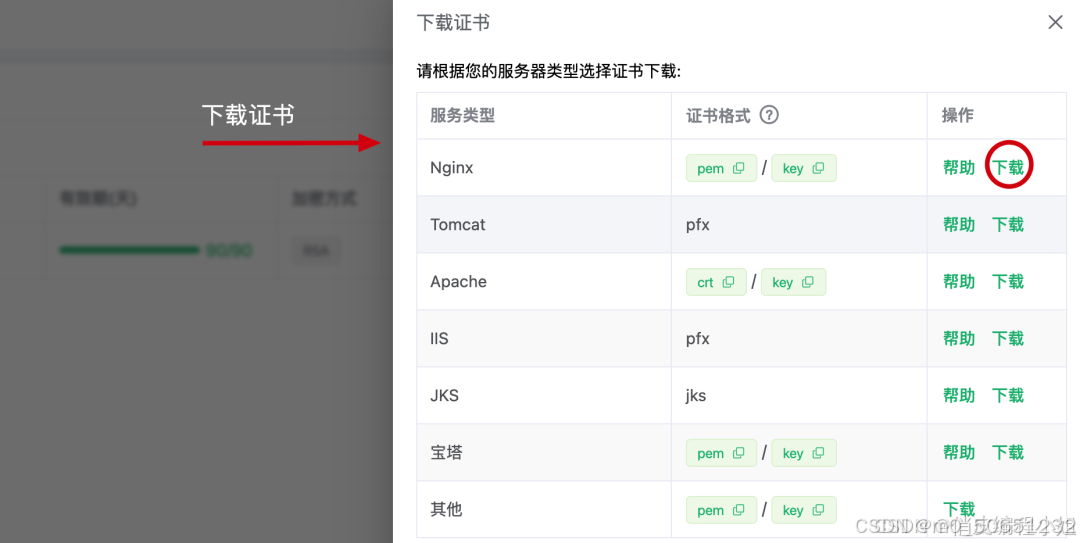Open 帮助 for 宝塔
The height and width of the screenshot is (543, 1080).
(959, 453)
